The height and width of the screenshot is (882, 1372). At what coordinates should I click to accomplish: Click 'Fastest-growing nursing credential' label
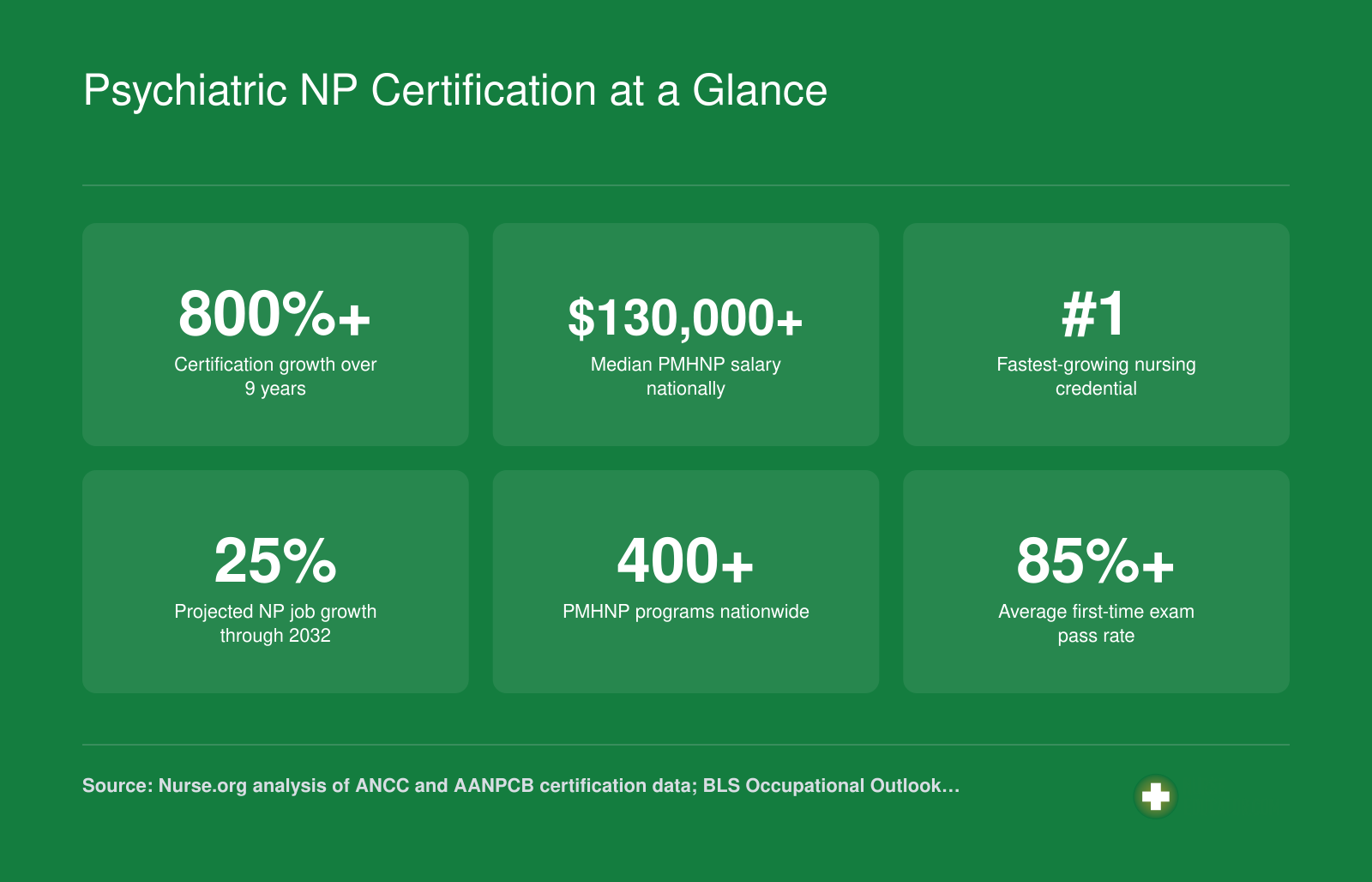tap(1096, 377)
